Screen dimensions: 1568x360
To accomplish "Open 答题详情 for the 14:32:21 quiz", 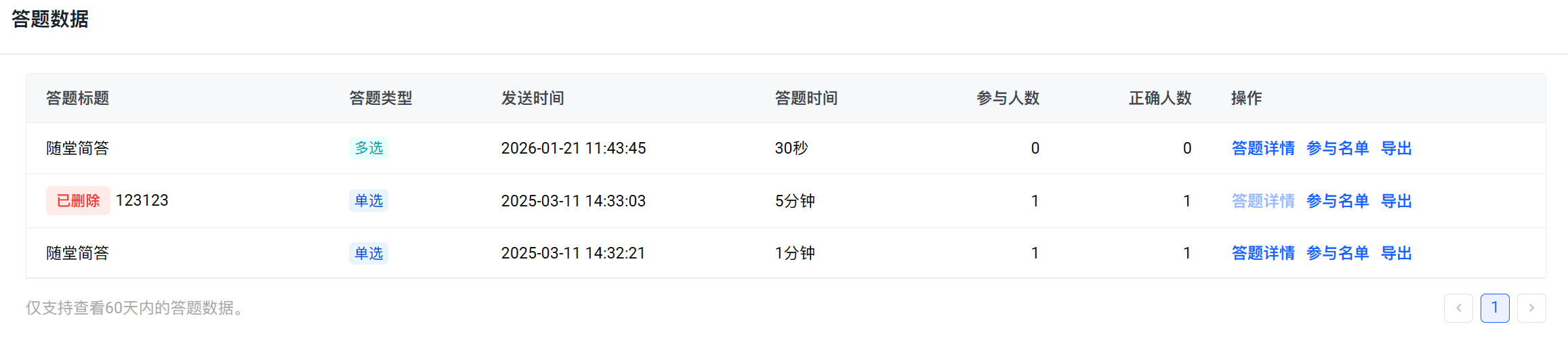I will pos(1263,253).
